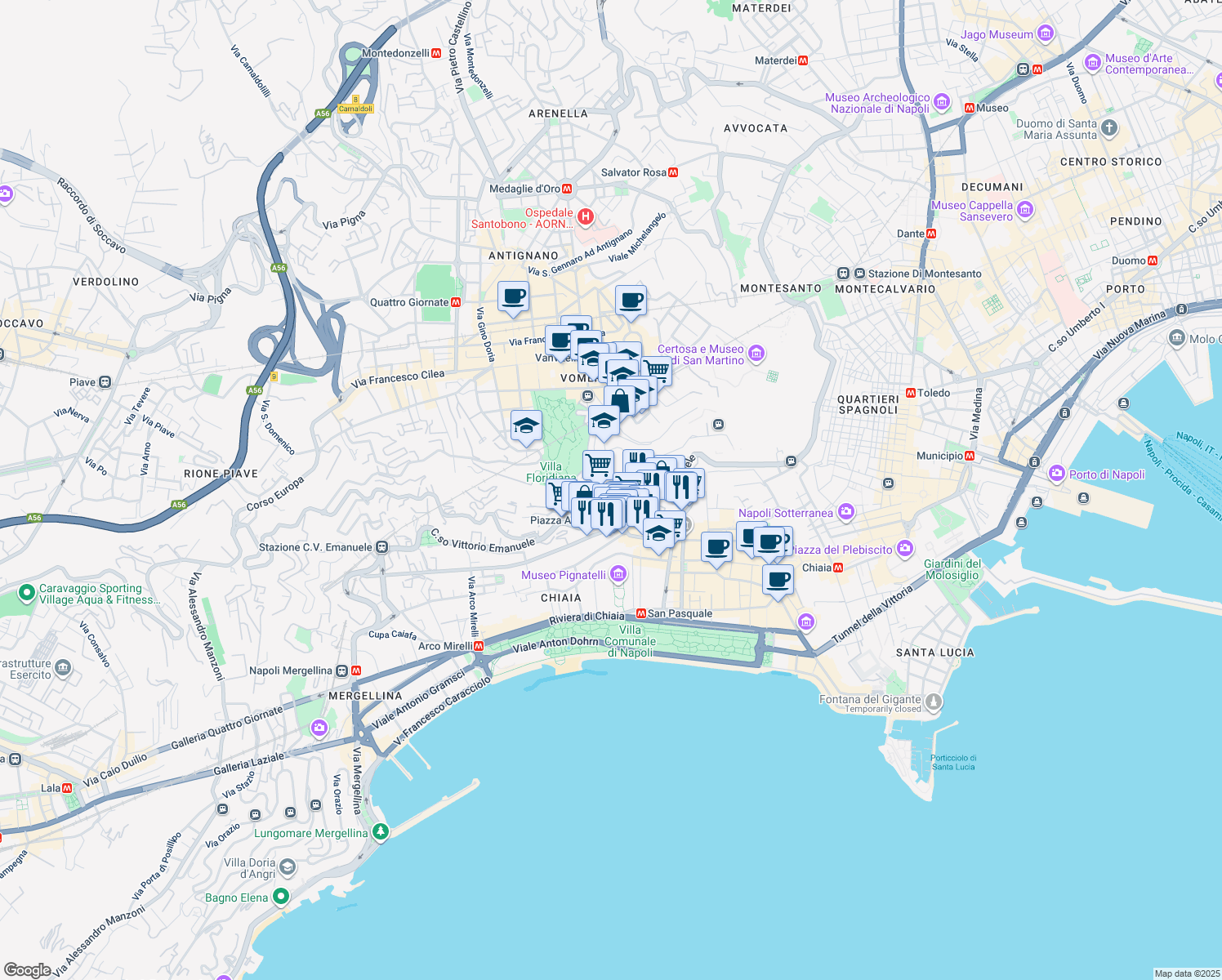Select the Arco Mirelli metro icon
Screen dimensions: 1222x980
479,646
